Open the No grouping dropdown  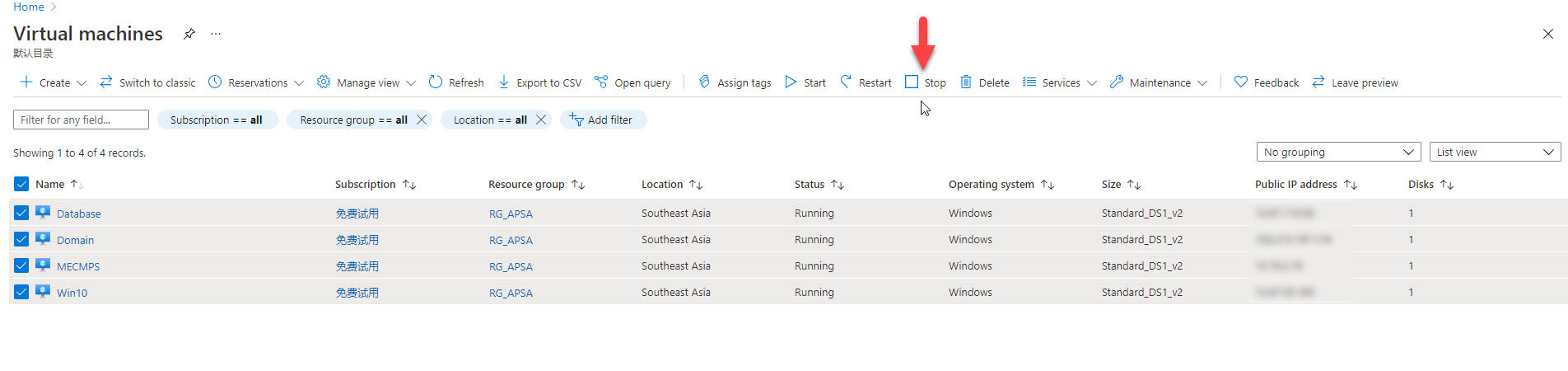[x=1337, y=152]
